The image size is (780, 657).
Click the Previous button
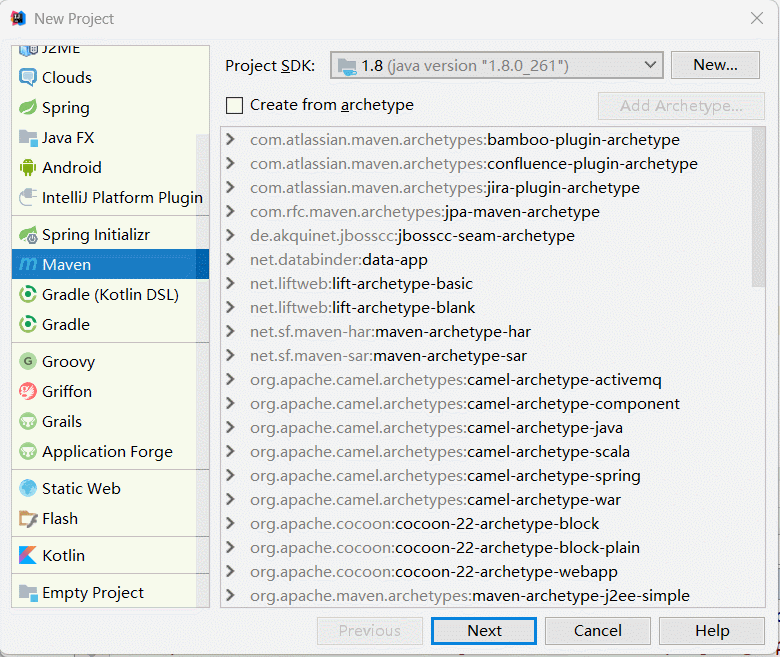pyautogui.click(x=370, y=631)
